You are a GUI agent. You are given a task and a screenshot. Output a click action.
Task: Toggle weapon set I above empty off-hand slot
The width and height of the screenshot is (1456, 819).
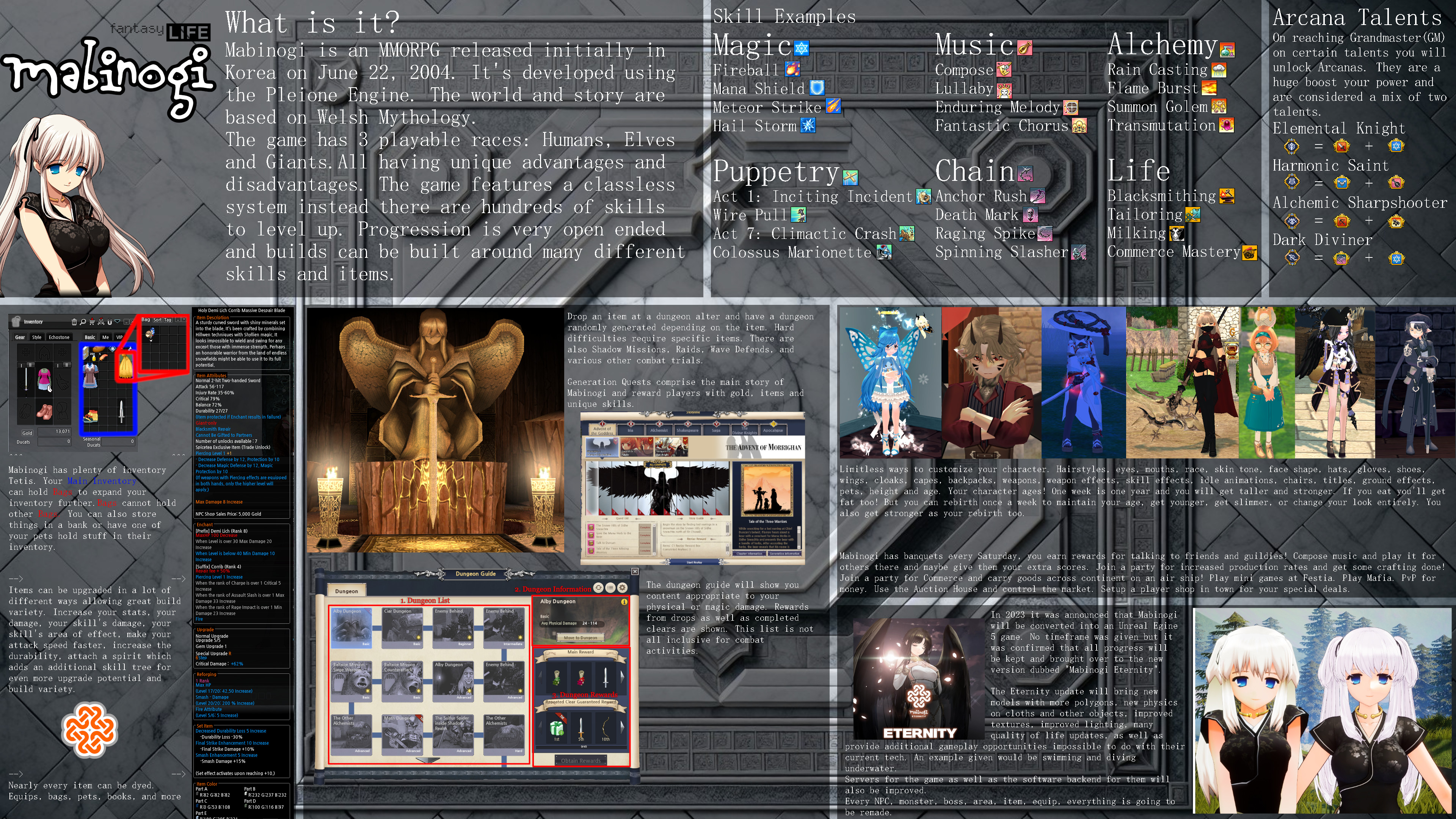(58, 366)
